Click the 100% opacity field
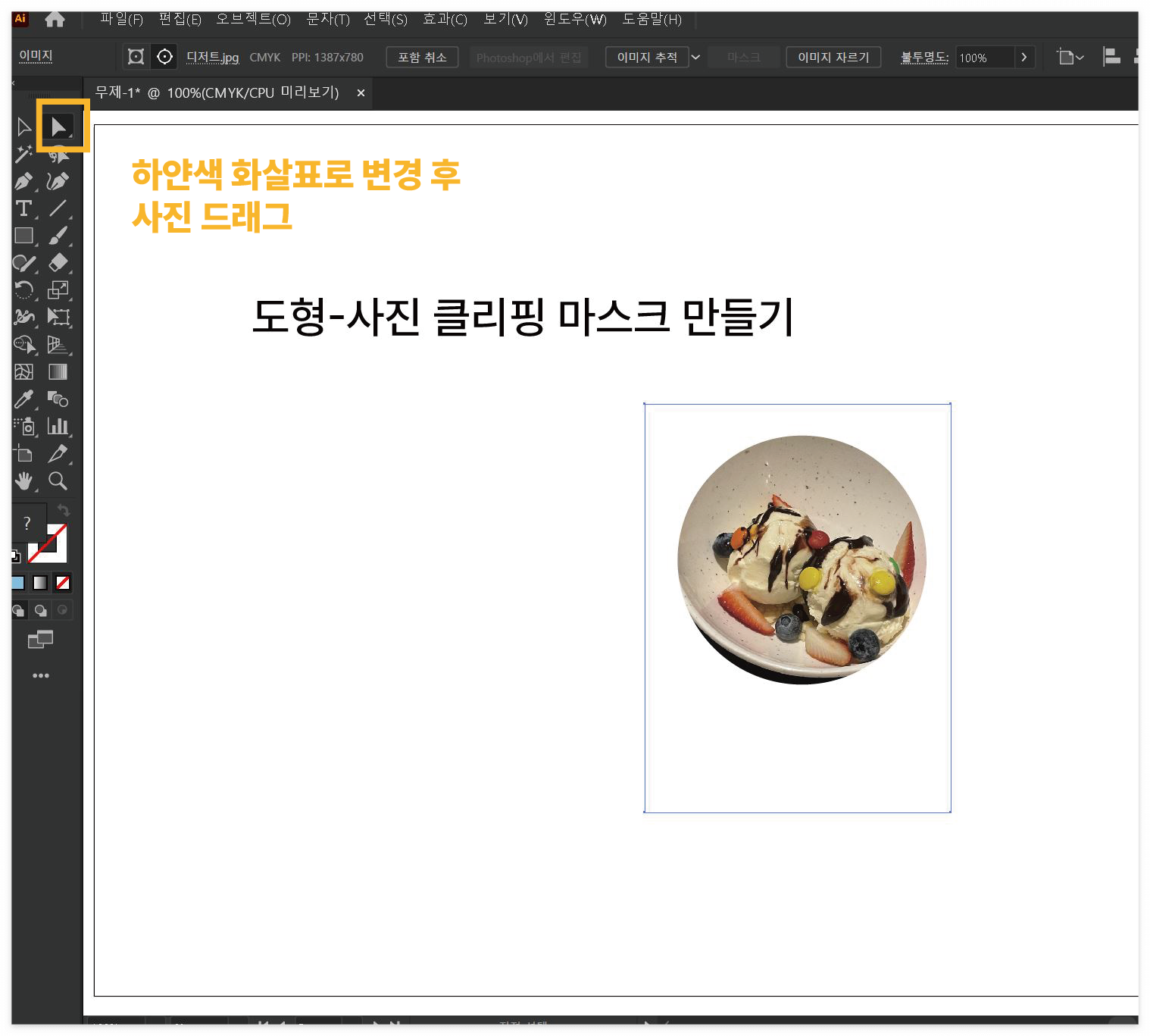Viewport: 1150px width, 1036px height. coord(986,58)
